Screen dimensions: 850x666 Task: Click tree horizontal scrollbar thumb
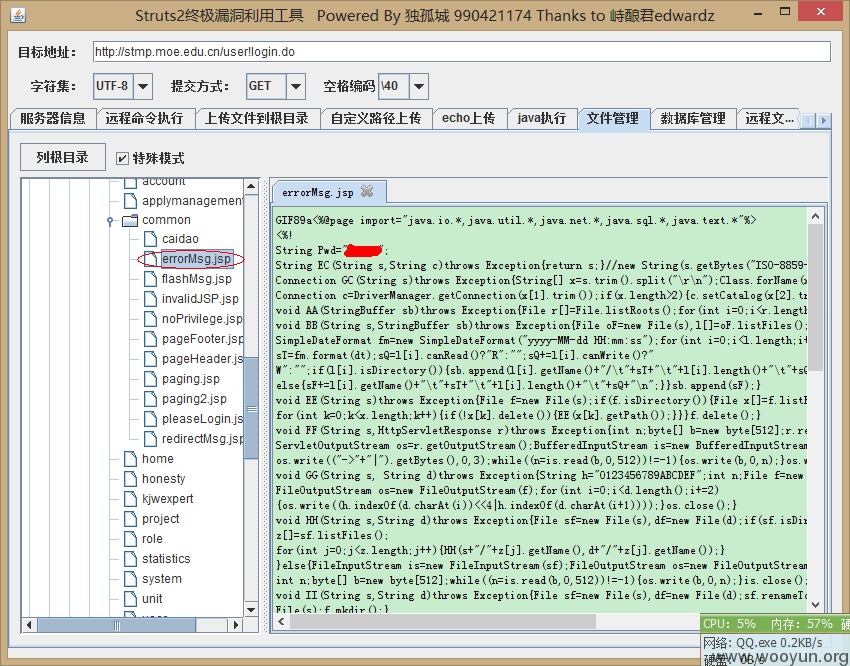tap(117, 625)
